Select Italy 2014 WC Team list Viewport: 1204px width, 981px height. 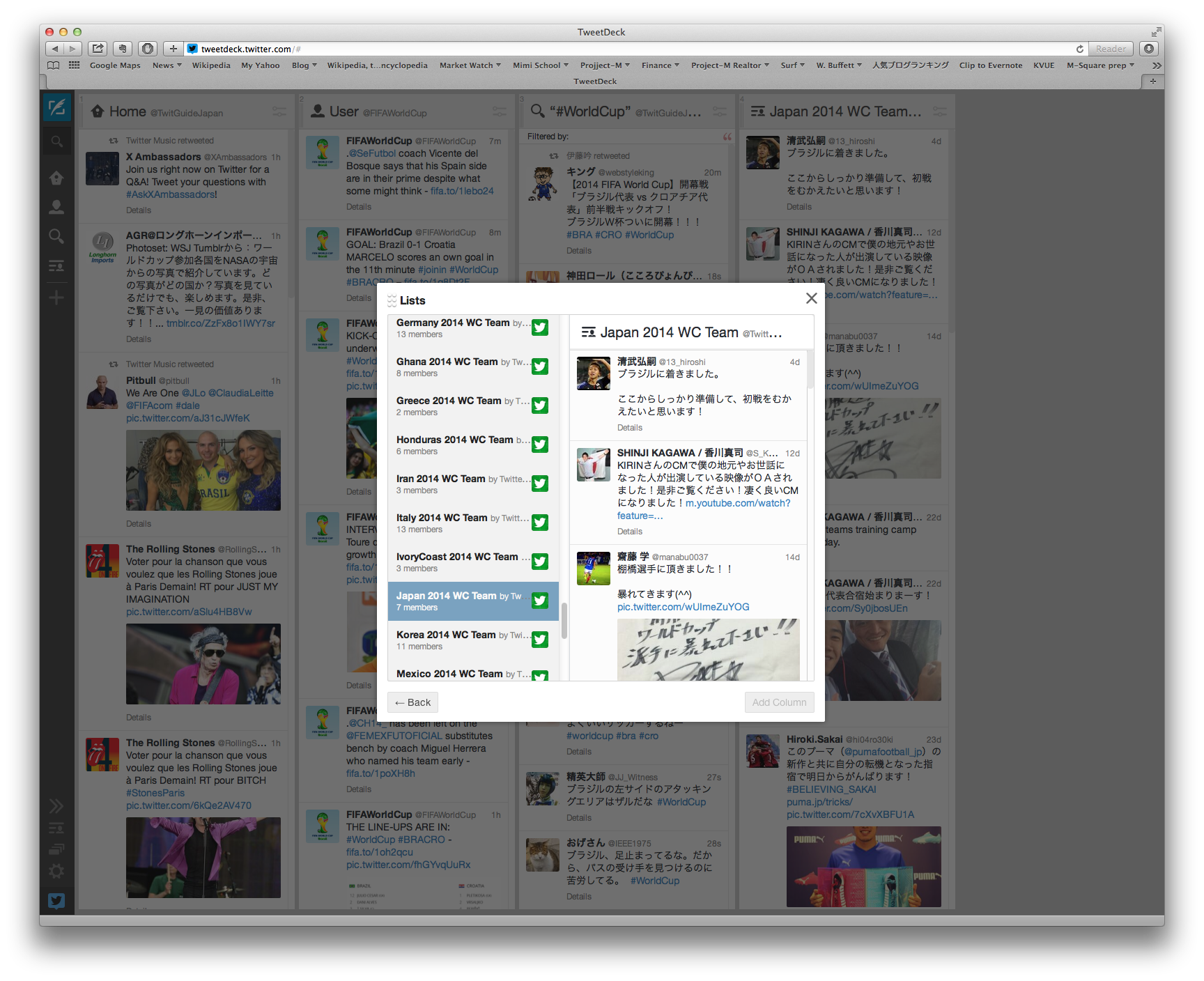473,523
